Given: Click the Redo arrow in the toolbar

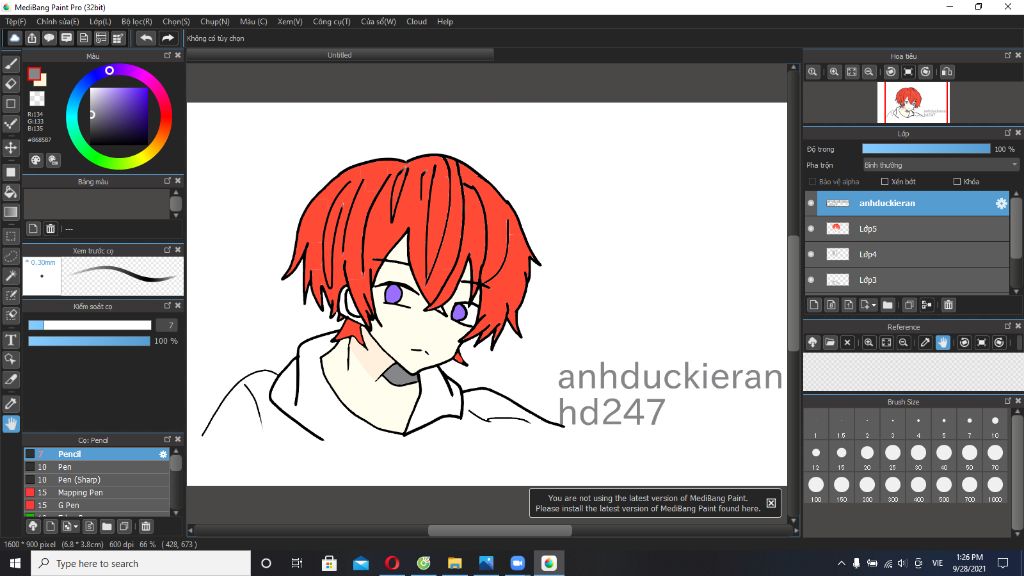Looking at the screenshot, I should pos(168,38).
